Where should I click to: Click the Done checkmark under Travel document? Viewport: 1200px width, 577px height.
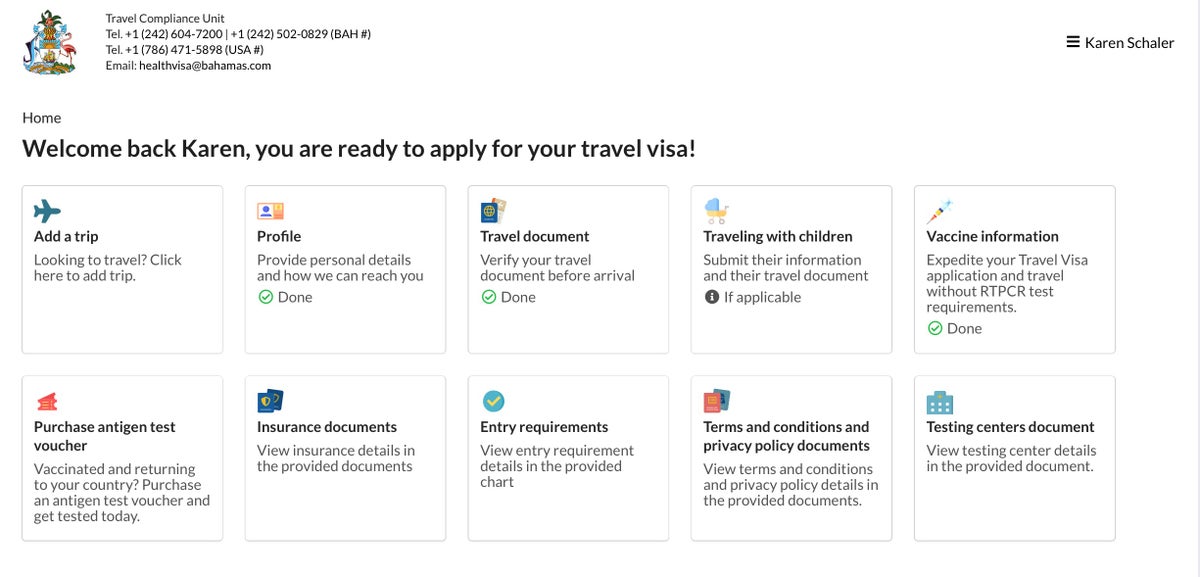tap(489, 297)
